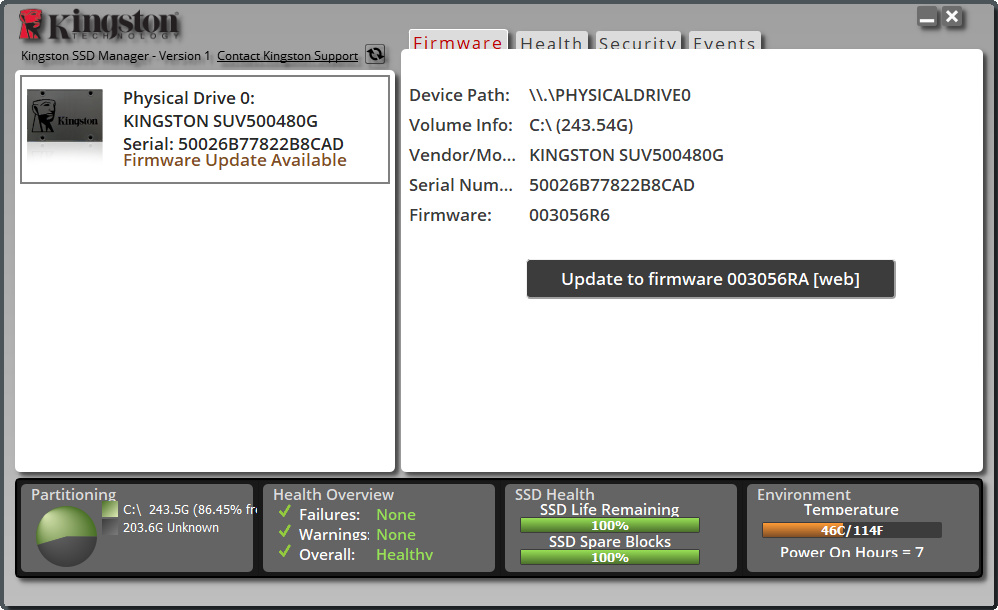Screen dimensions: 998x610
Task: Minimize the Kingston SSD Manager window
Action: (x=928, y=18)
